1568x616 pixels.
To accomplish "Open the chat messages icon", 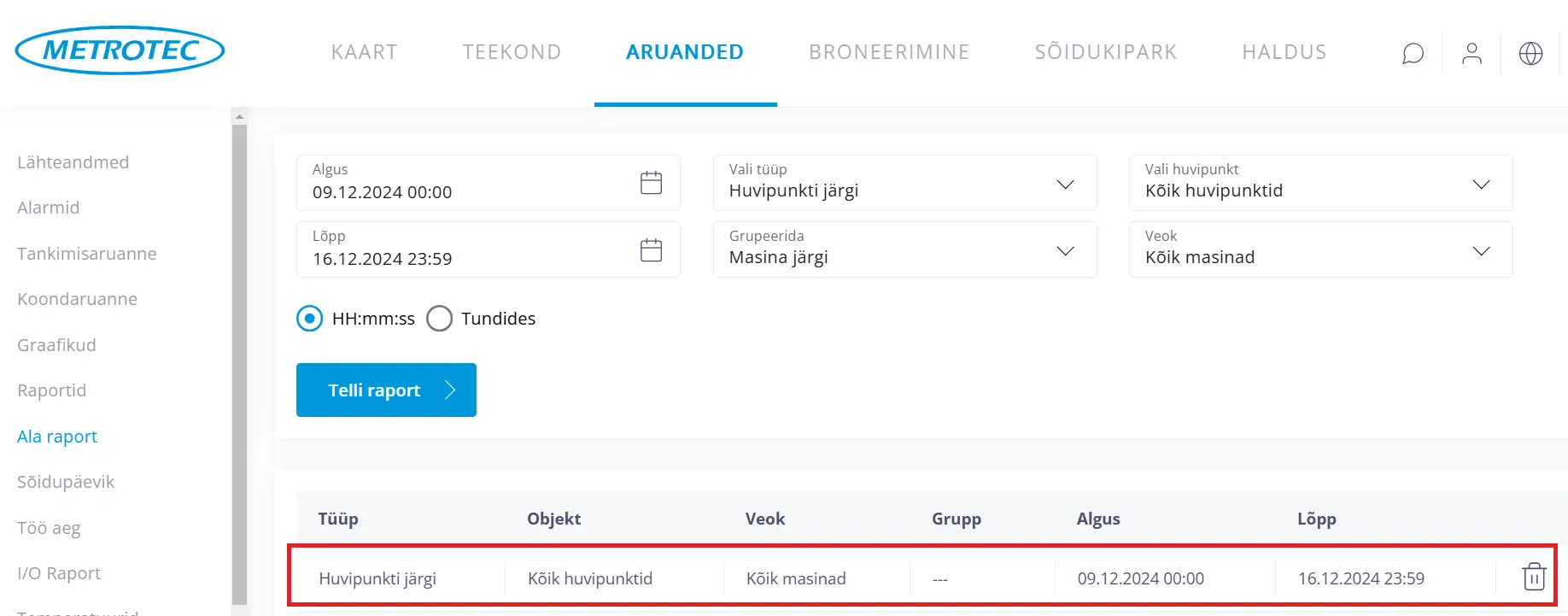I will tap(1413, 53).
